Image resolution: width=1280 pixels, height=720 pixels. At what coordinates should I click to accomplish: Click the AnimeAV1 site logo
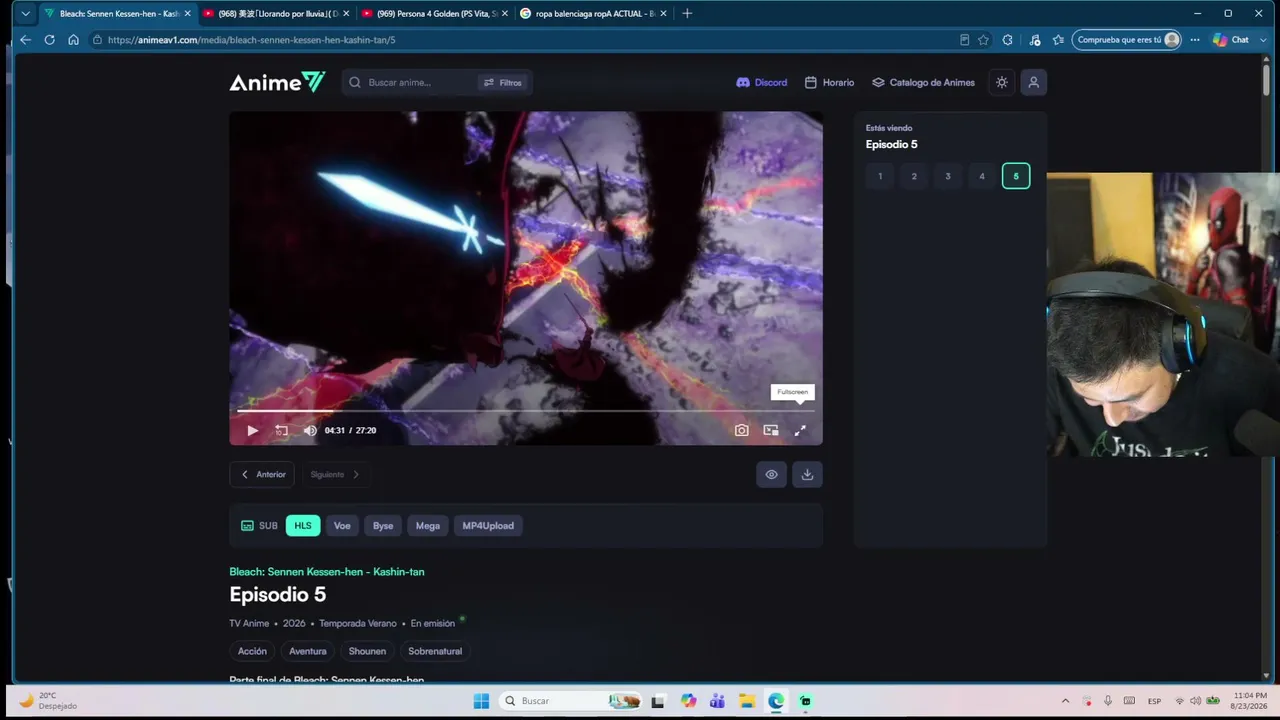coord(277,82)
